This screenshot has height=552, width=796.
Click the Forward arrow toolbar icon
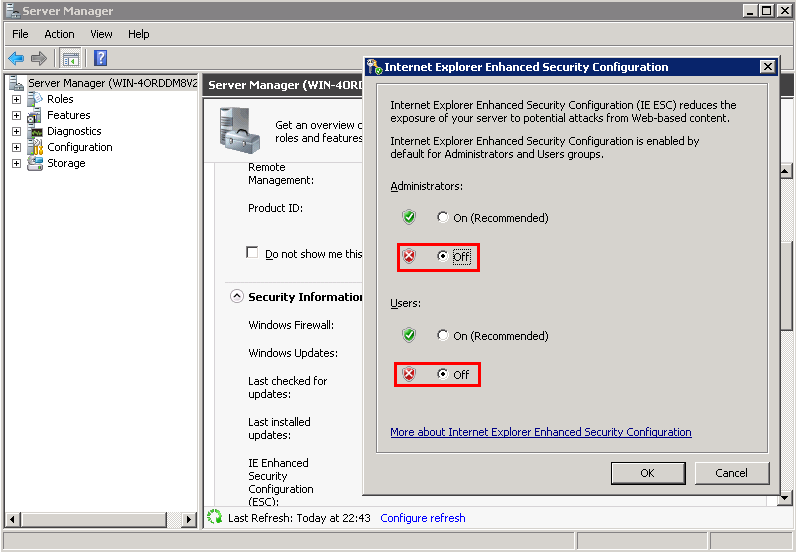[x=39, y=58]
